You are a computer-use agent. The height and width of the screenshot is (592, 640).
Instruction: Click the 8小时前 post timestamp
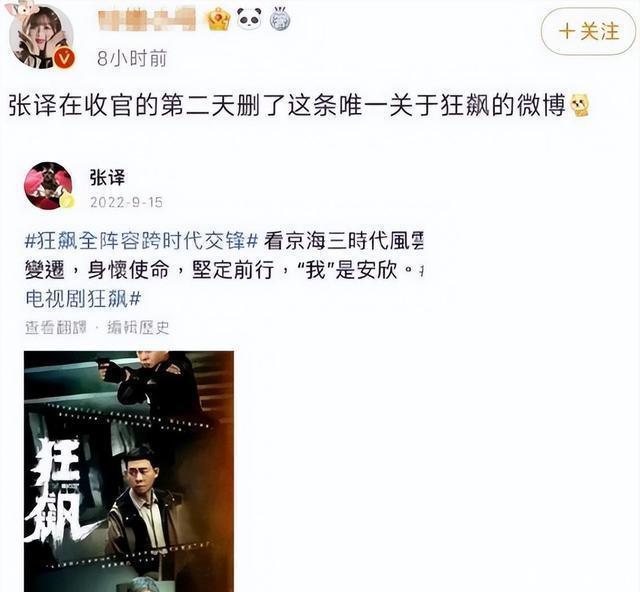pos(132,59)
